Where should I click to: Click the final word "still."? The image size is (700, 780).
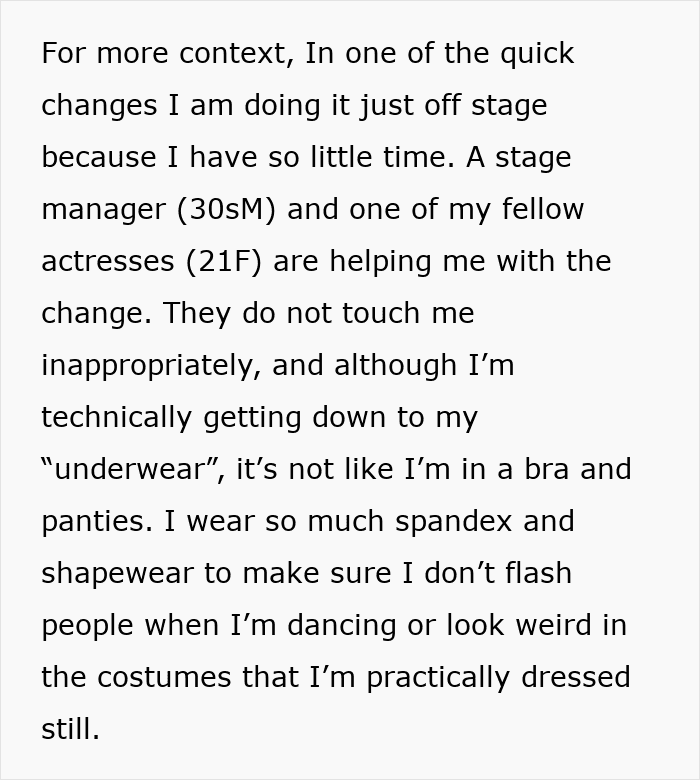(x=70, y=729)
